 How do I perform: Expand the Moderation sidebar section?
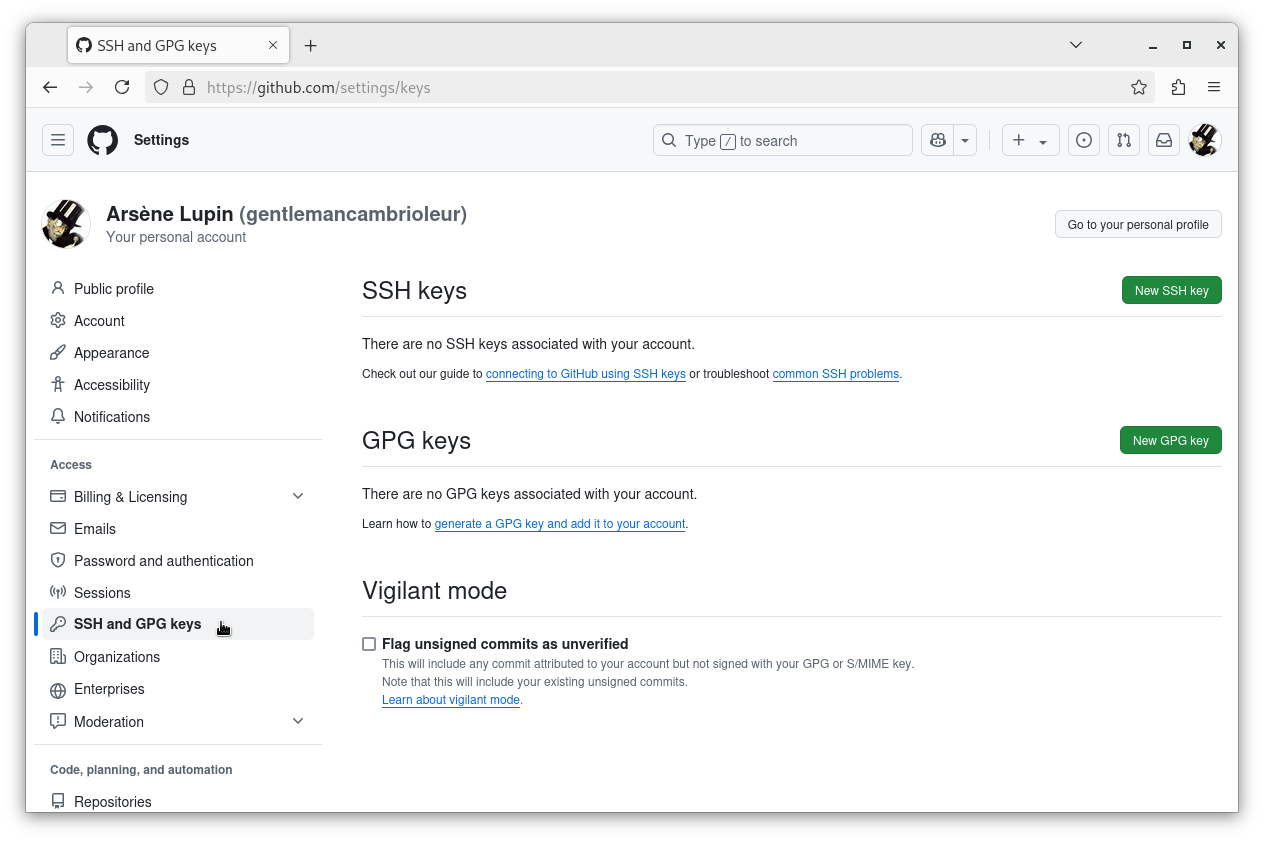point(298,722)
